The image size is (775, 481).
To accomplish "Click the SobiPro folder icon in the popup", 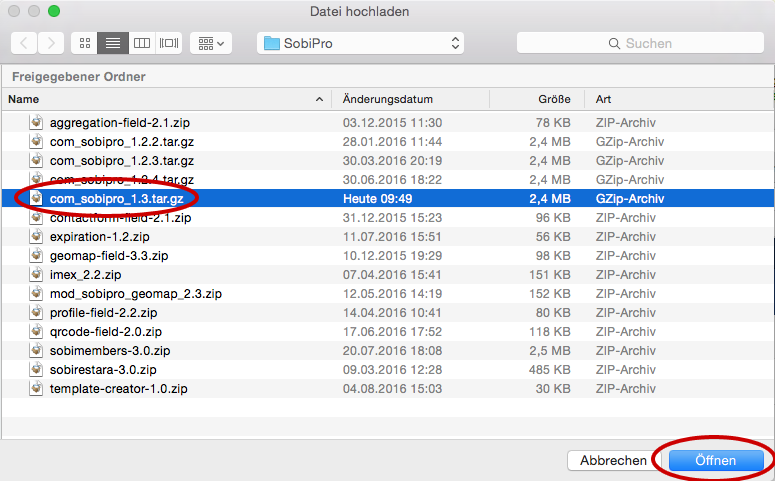I will tap(271, 44).
